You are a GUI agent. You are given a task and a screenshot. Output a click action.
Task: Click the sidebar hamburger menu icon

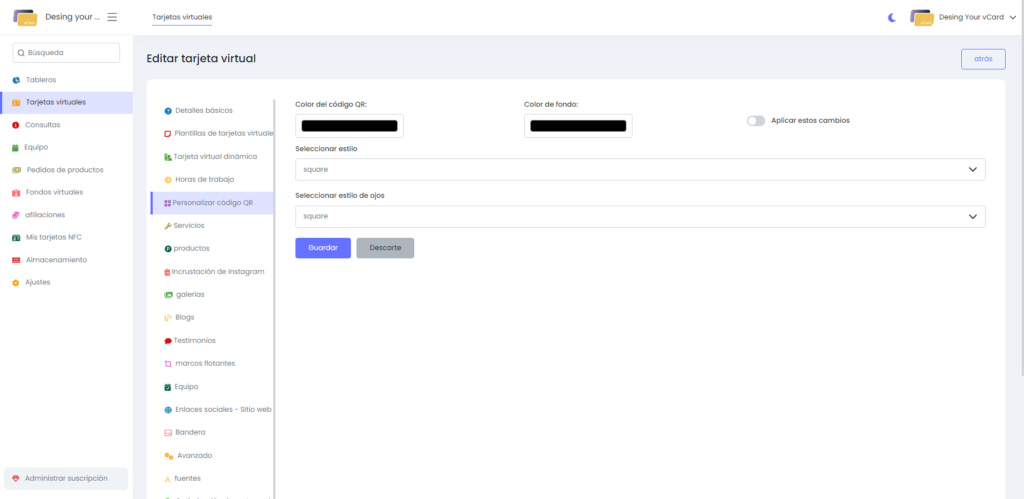[x=112, y=17]
